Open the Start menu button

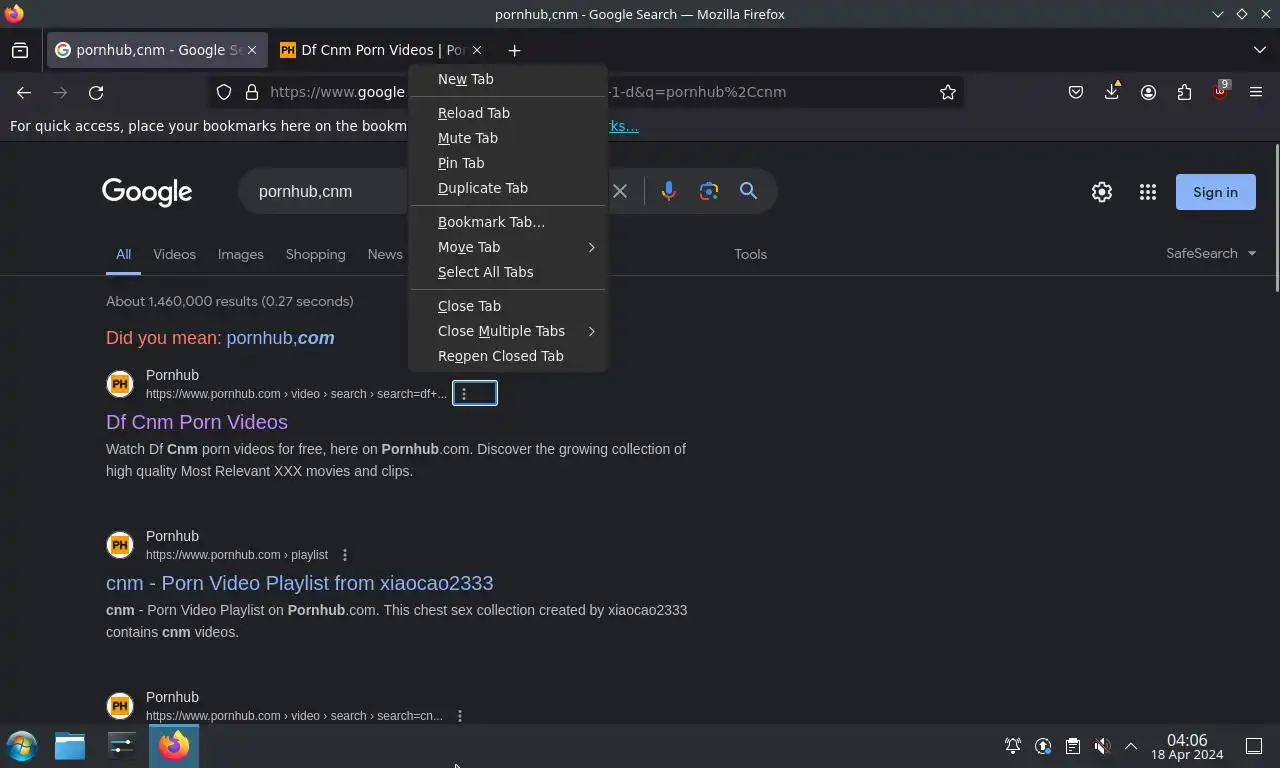(22, 746)
